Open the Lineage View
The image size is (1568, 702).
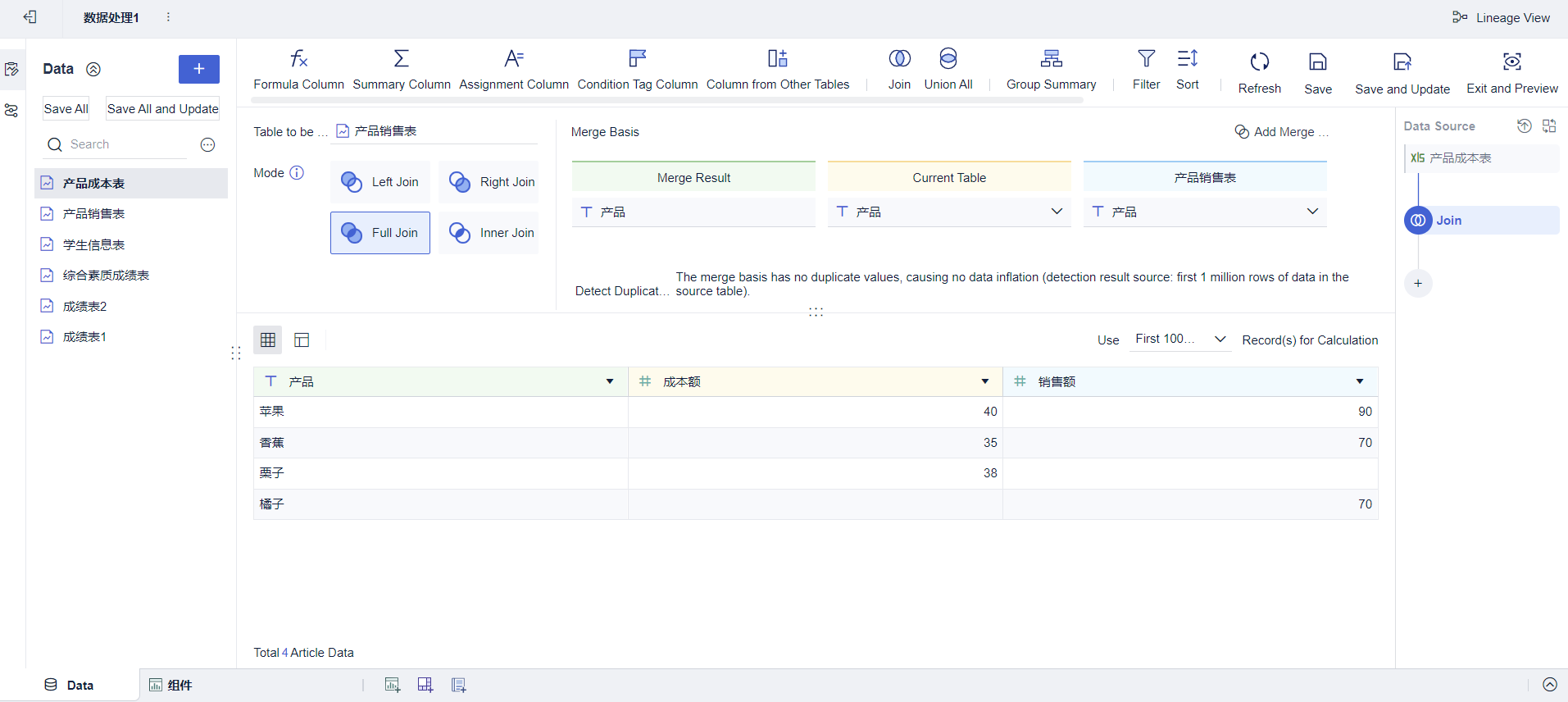[x=1501, y=17]
